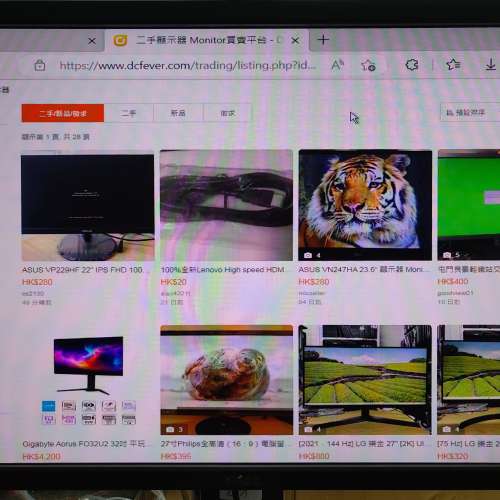Switch to the Monitor trading platform tab
Image resolution: width=500 pixels, height=500 pixels.
(207, 41)
